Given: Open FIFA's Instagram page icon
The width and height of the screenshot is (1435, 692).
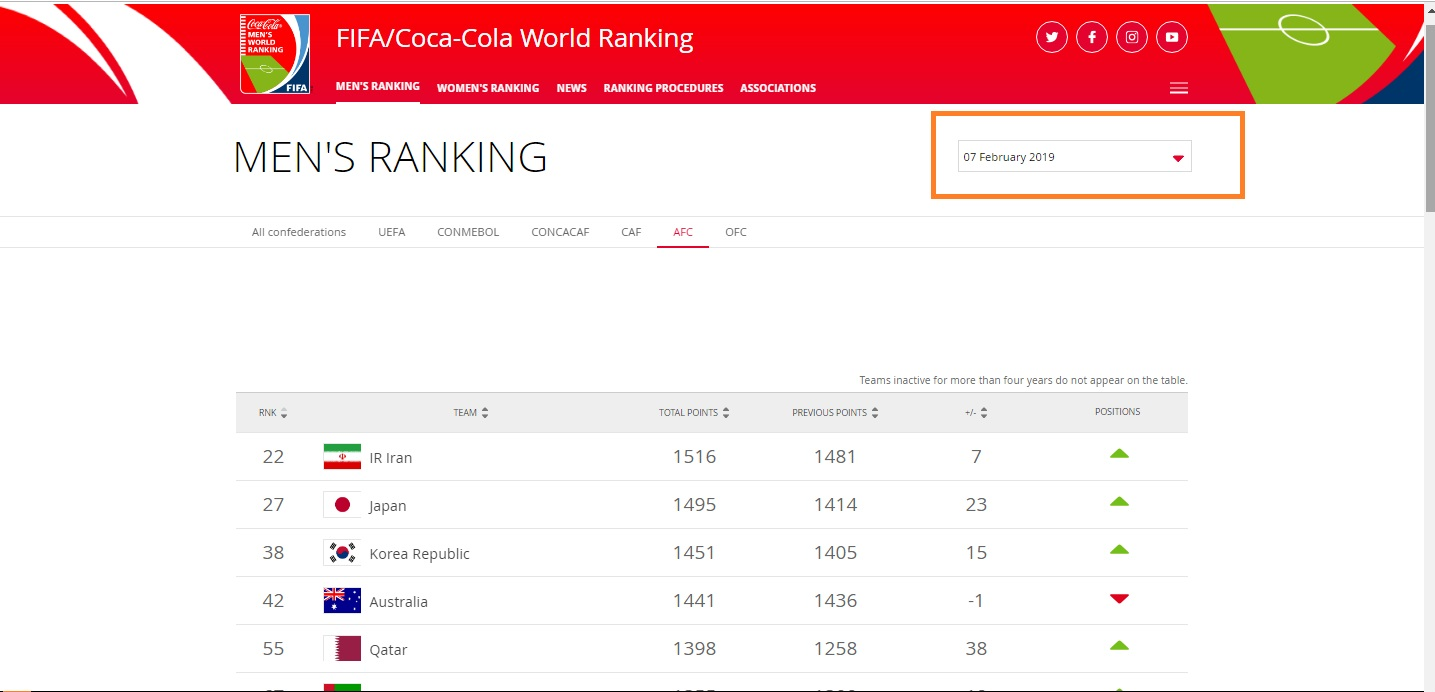Looking at the screenshot, I should pyautogui.click(x=1132, y=38).
